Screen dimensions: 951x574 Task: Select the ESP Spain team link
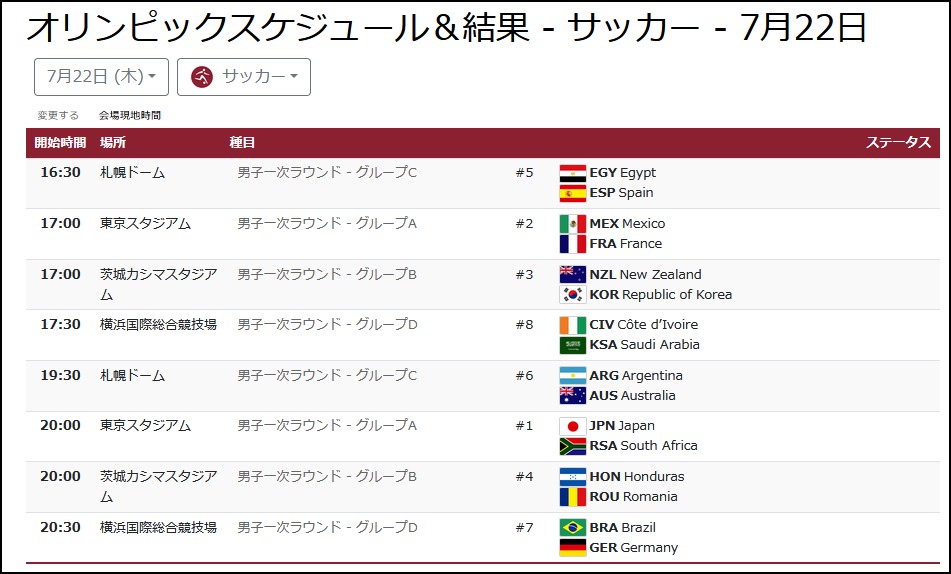tap(621, 193)
